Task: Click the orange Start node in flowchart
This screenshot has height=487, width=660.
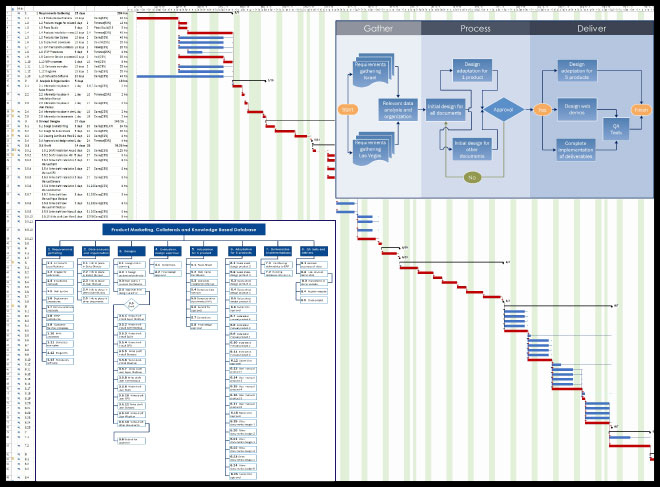Action: tap(348, 109)
